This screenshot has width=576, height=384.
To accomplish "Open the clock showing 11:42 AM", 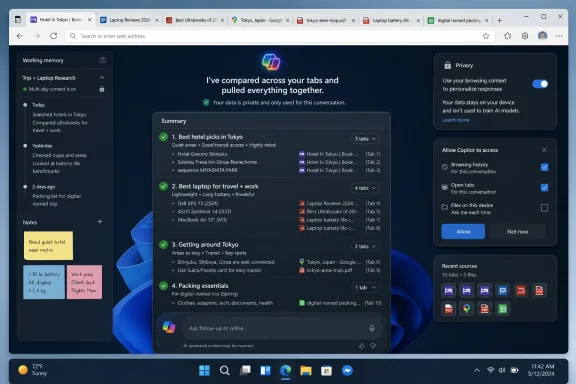I will point(542,370).
